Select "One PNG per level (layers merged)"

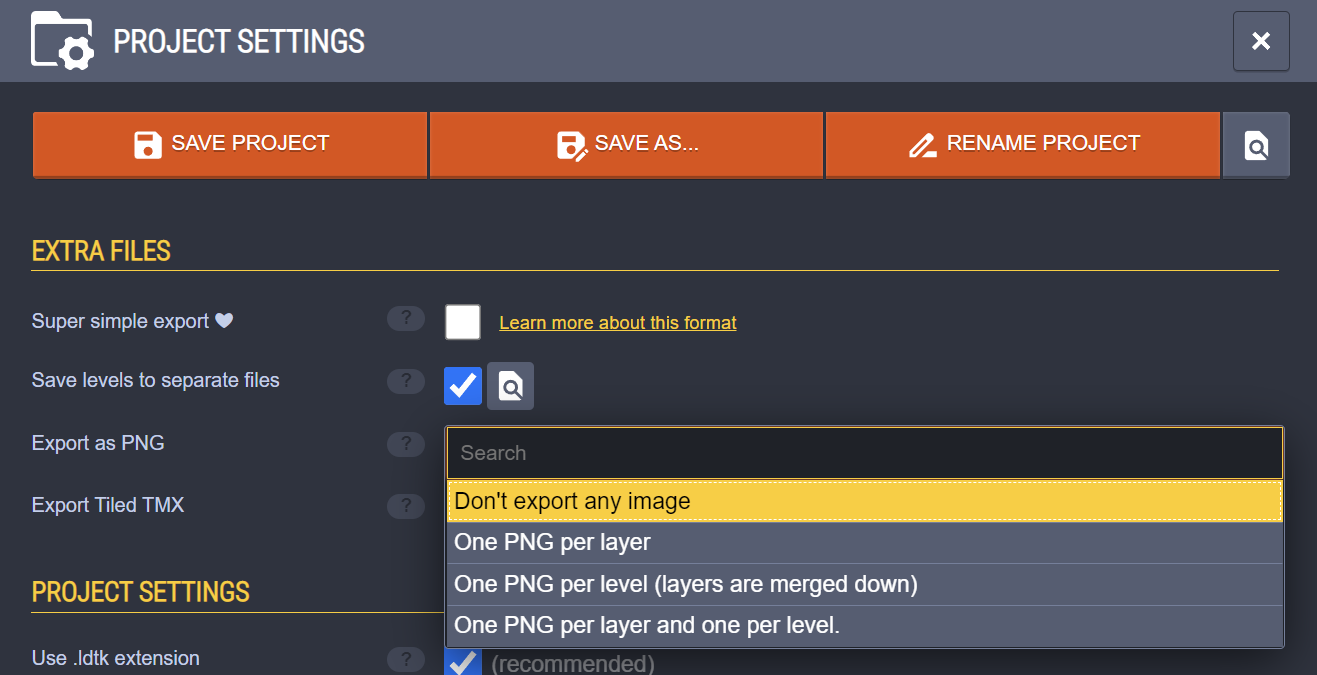click(864, 584)
